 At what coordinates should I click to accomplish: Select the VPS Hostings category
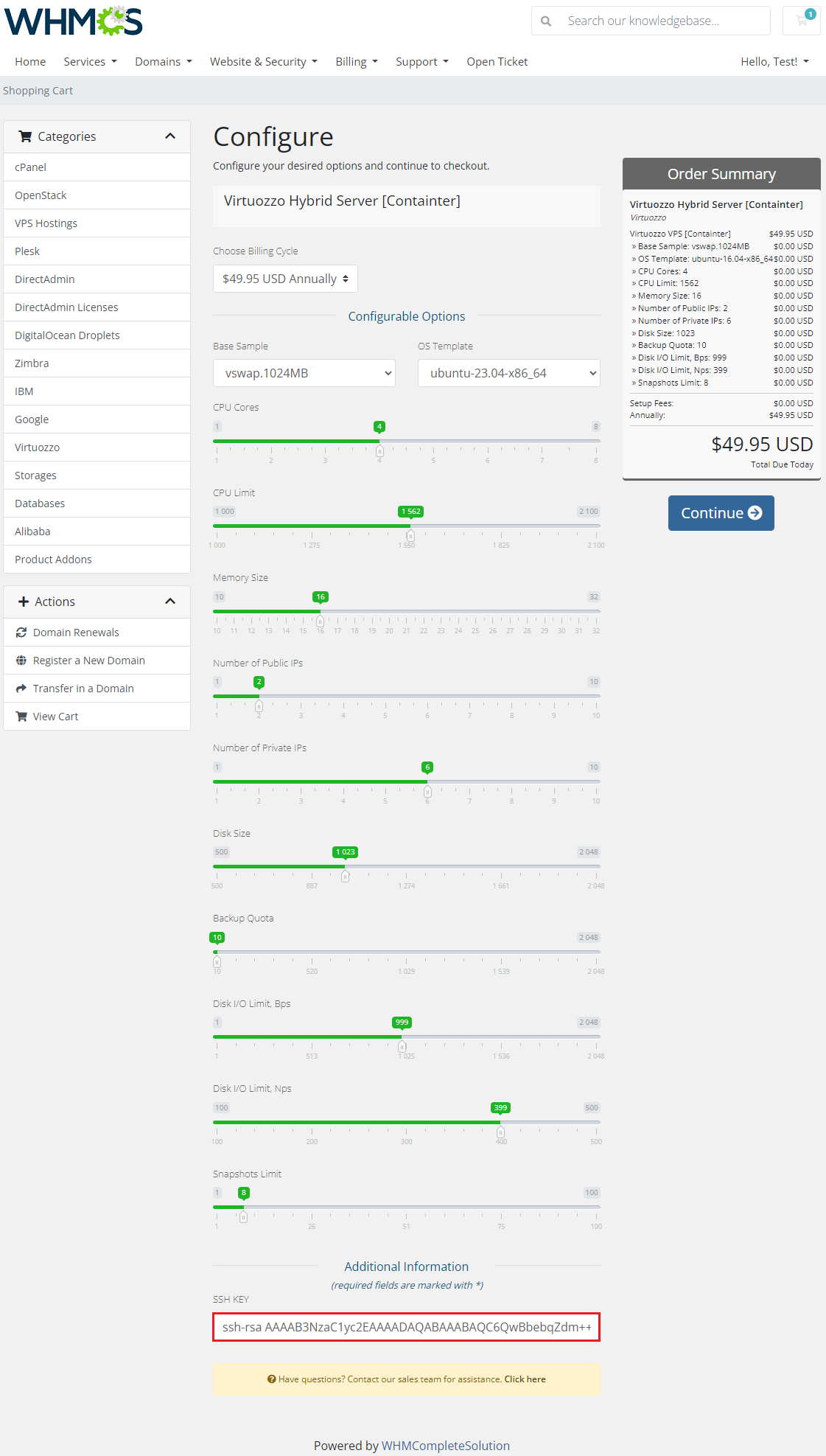97,223
